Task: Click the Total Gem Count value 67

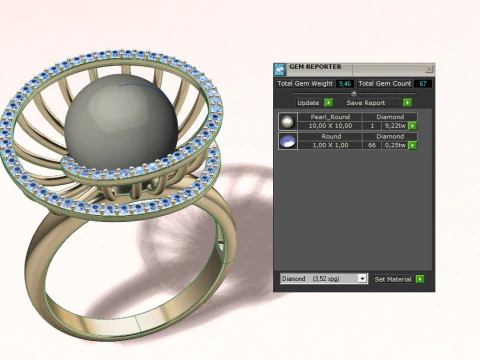Action: (423, 84)
